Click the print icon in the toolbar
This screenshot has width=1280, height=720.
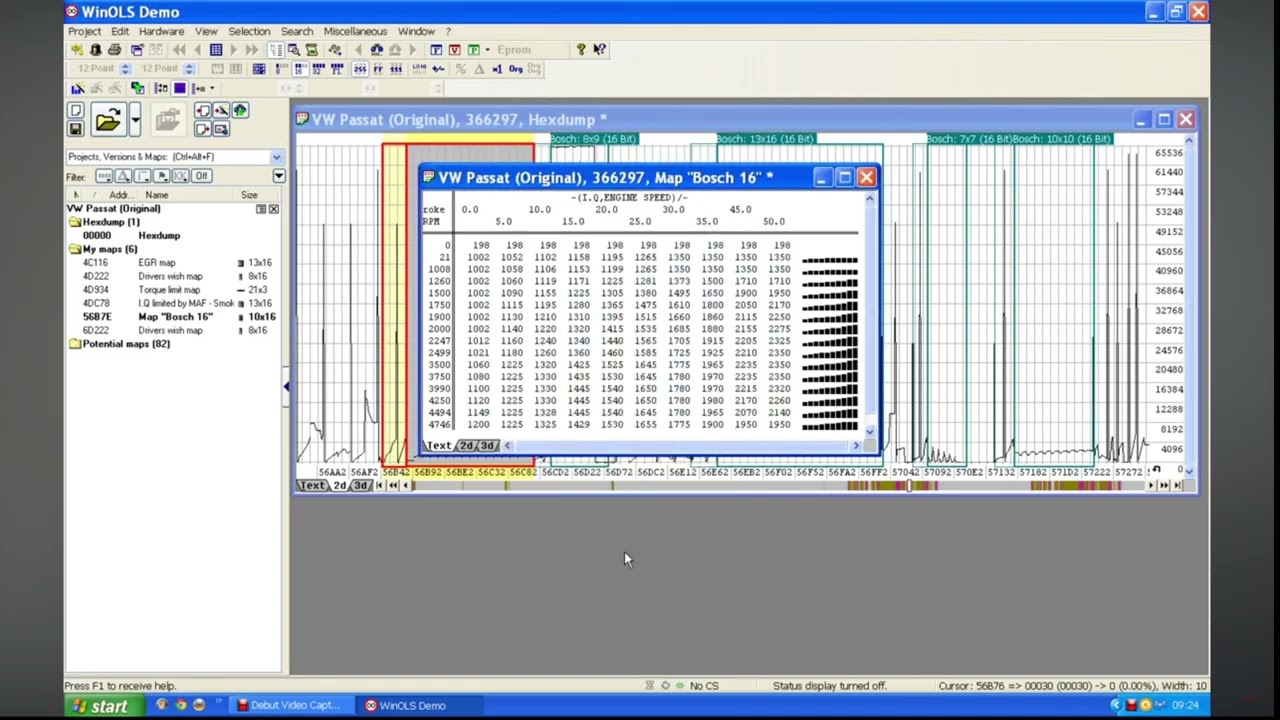114,50
